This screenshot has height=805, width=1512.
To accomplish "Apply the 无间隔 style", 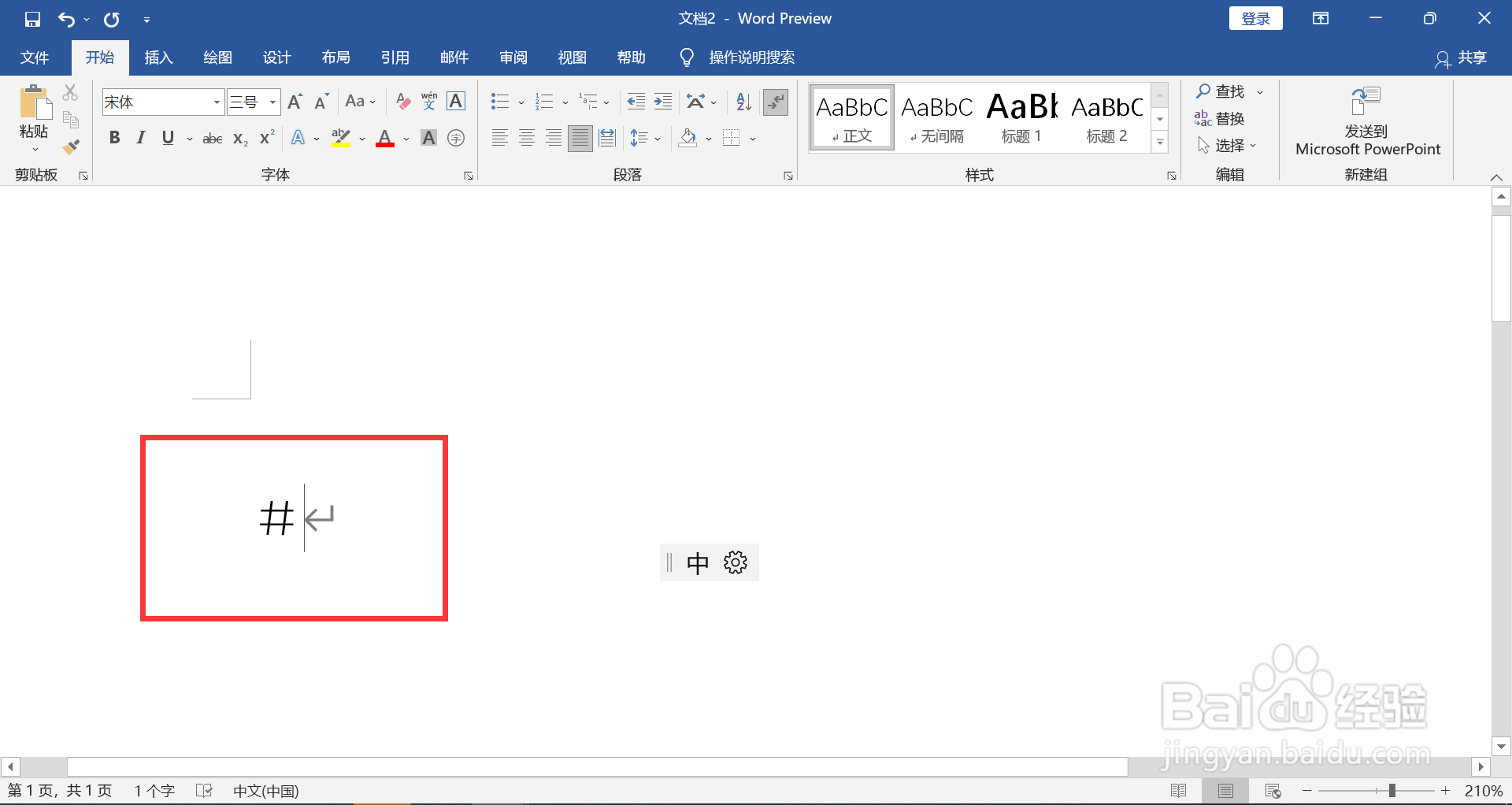I will click(937, 118).
